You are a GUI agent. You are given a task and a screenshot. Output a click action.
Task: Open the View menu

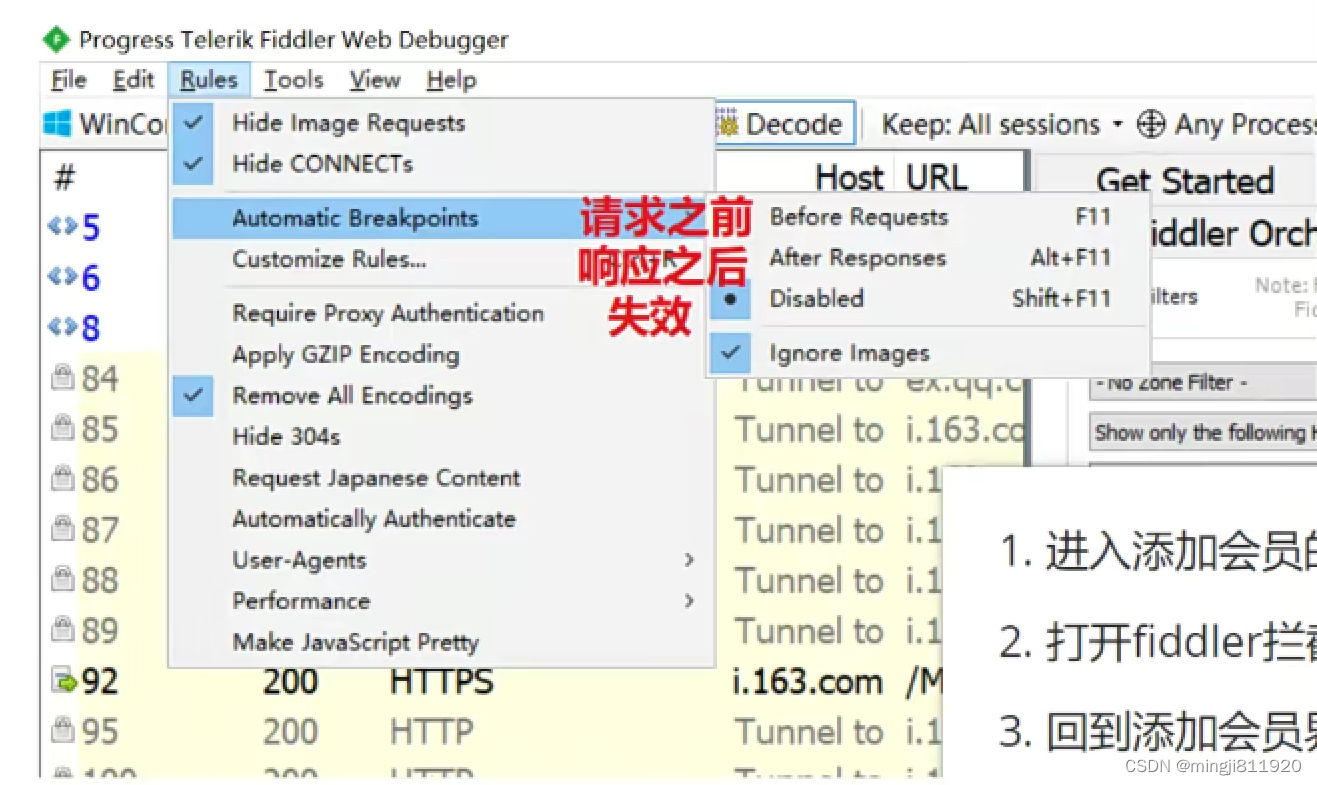pos(375,80)
